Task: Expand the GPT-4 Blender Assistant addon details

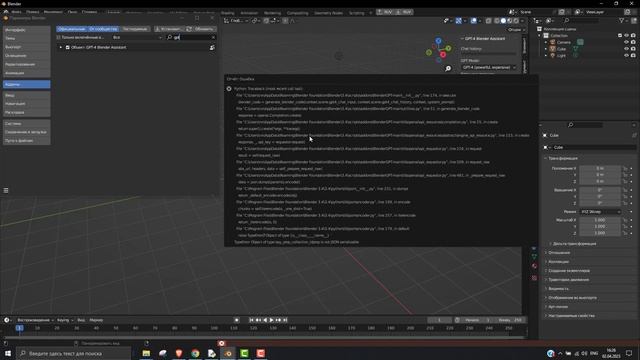Action: pos(61,47)
